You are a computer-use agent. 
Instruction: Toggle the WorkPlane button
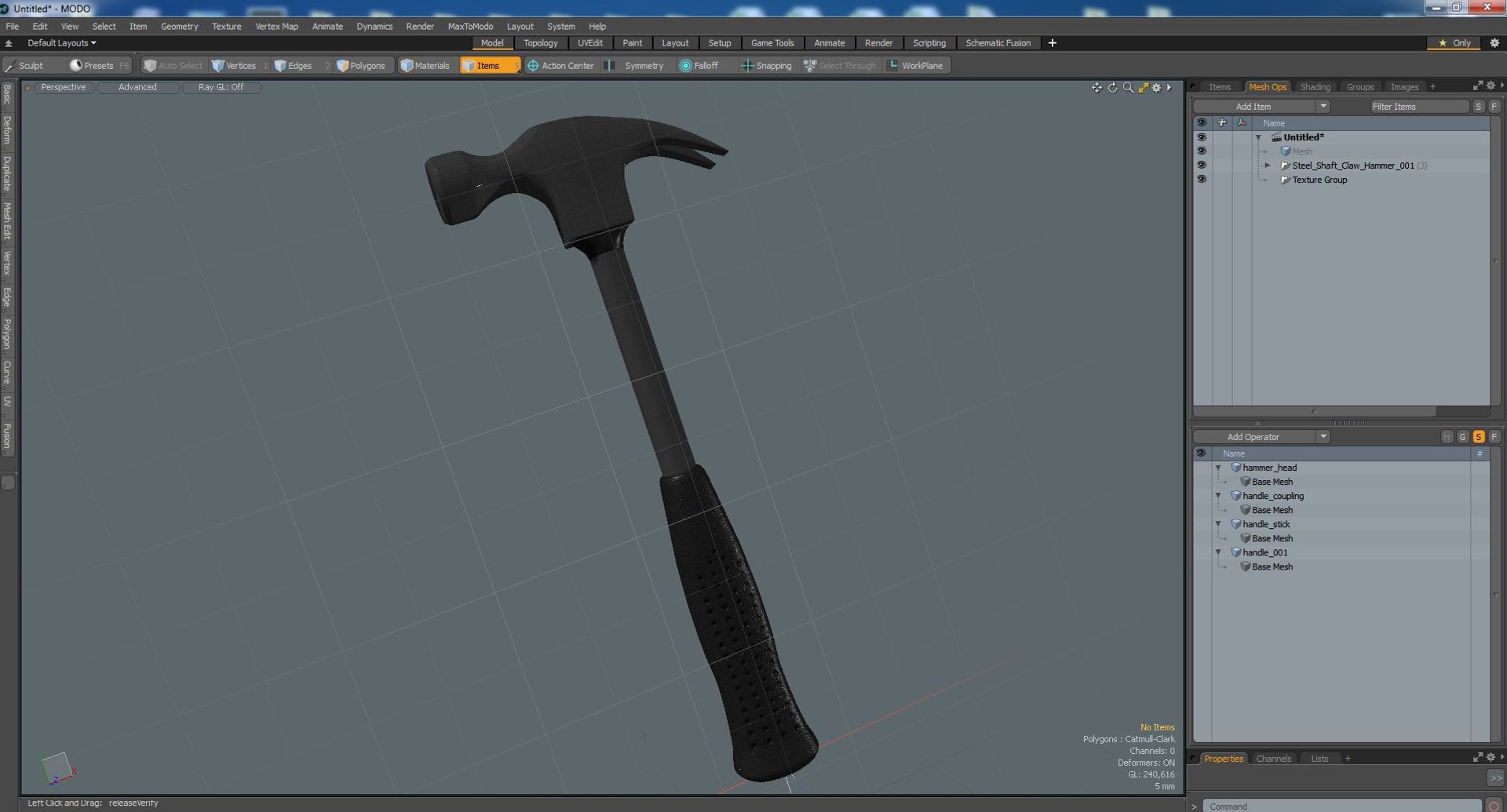(915, 66)
